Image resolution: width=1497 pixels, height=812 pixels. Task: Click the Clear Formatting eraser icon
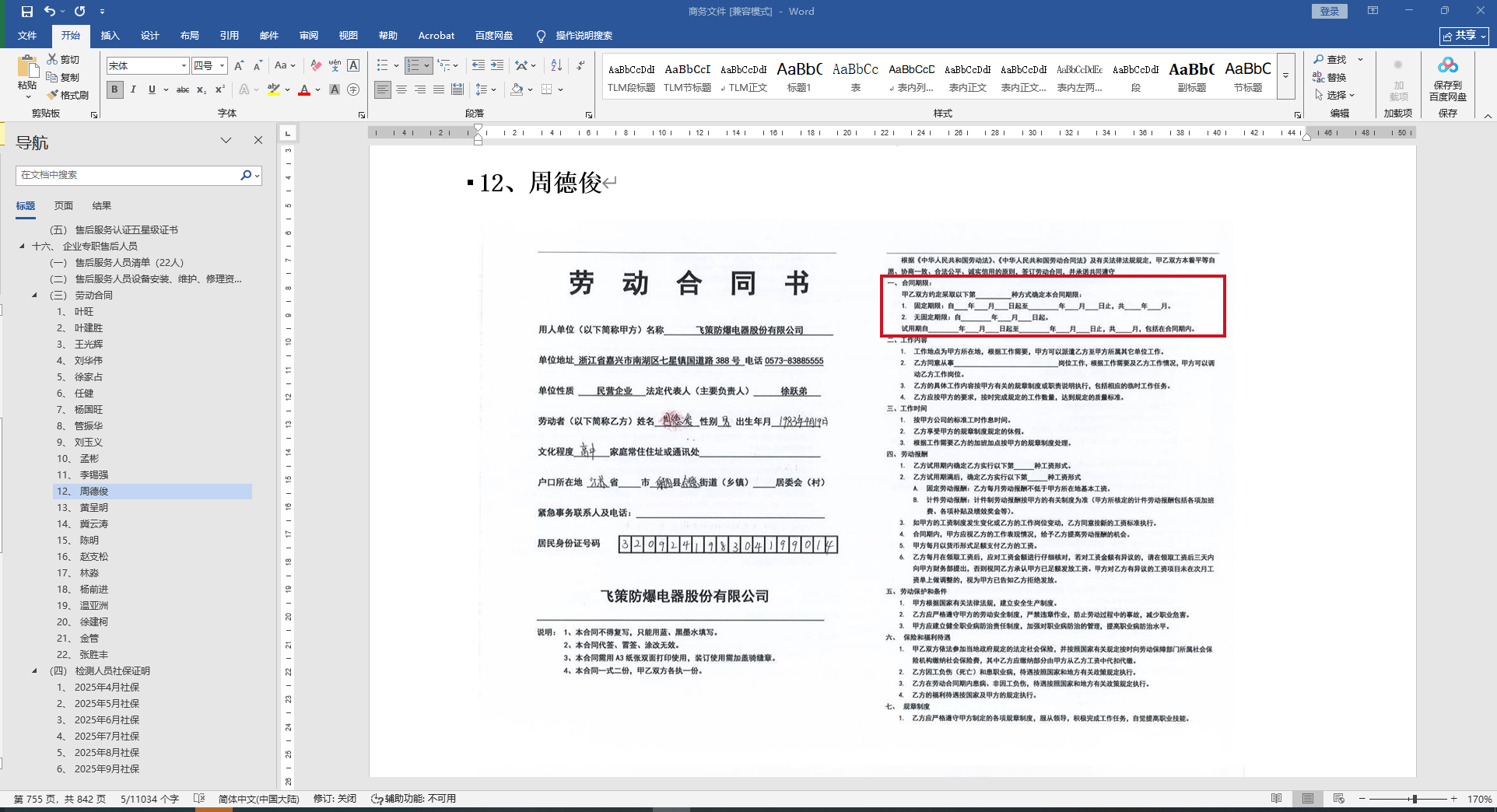click(x=315, y=66)
